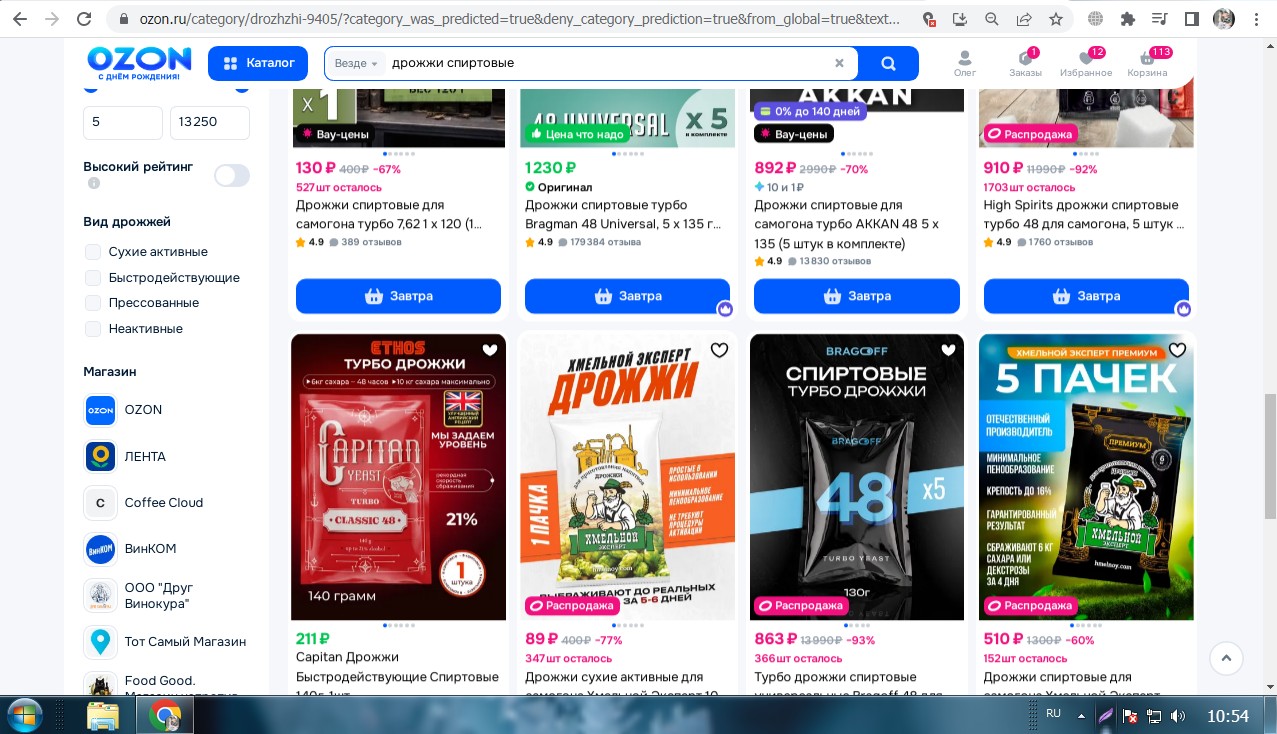
Task: Open the volume speaker tray icon
Action: [1178, 715]
